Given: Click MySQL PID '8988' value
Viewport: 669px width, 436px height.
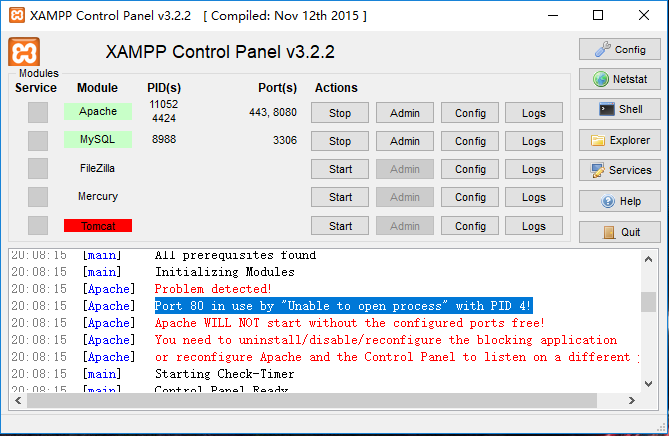Looking at the screenshot, I should 164,140.
